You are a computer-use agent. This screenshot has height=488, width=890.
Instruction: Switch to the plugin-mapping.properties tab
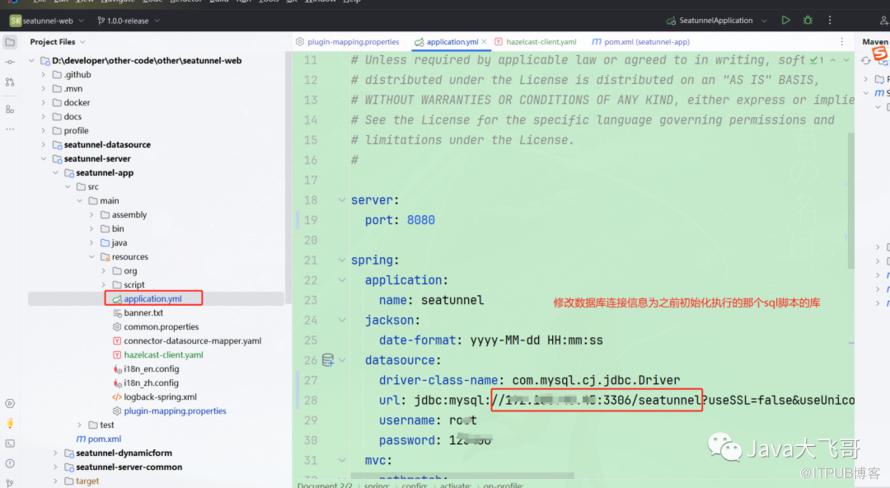click(x=352, y=42)
